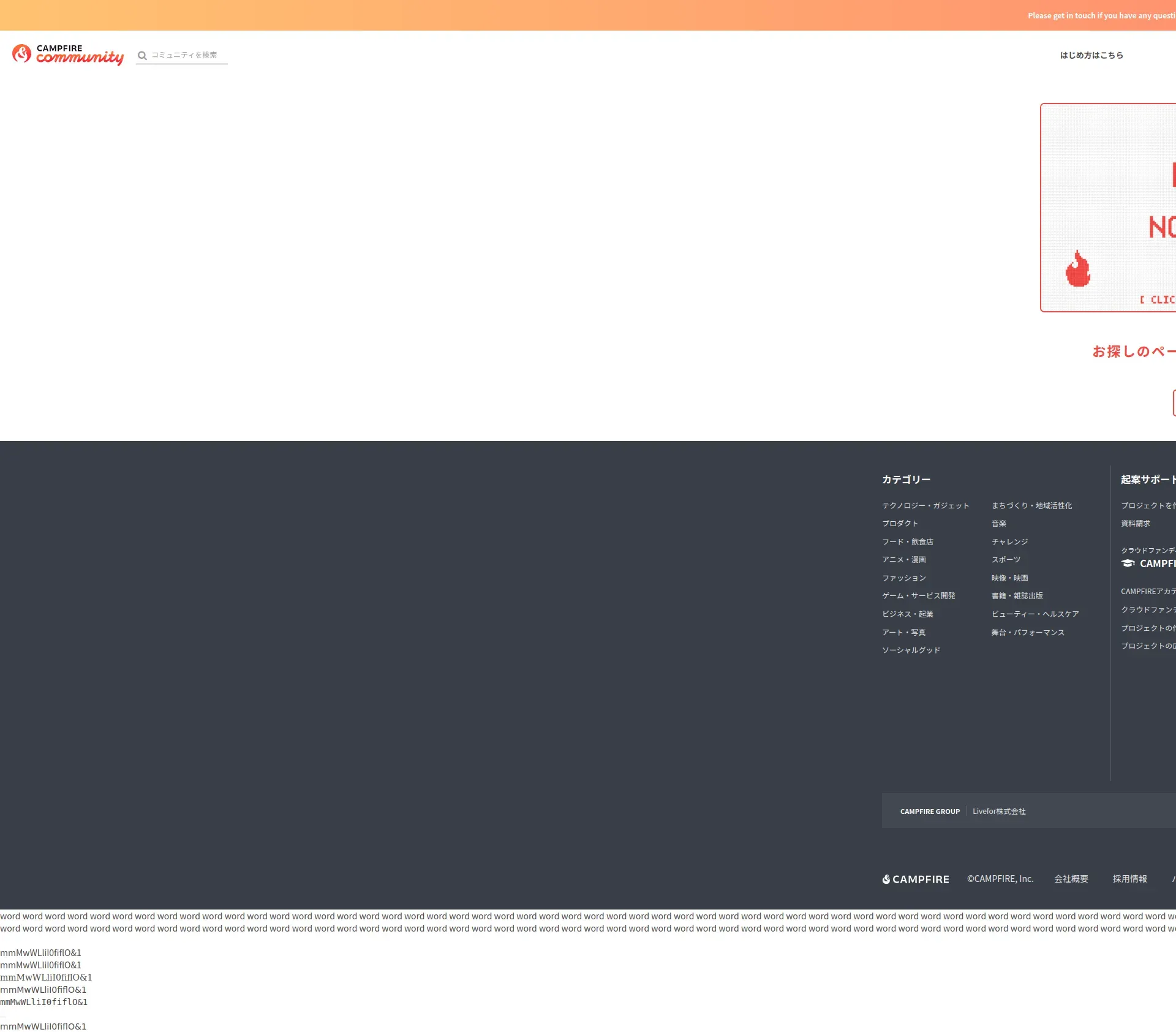The height and width of the screenshot is (1032, 1176).
Task: Open 音楽 category link
Action: (998, 524)
